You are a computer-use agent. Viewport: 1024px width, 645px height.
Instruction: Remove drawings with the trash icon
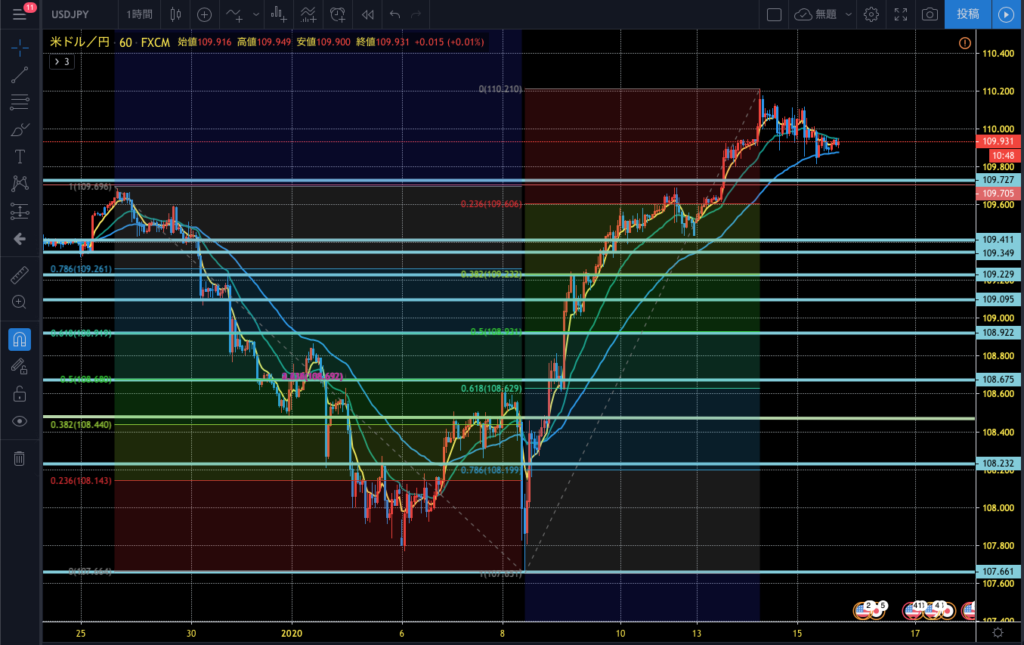20,458
